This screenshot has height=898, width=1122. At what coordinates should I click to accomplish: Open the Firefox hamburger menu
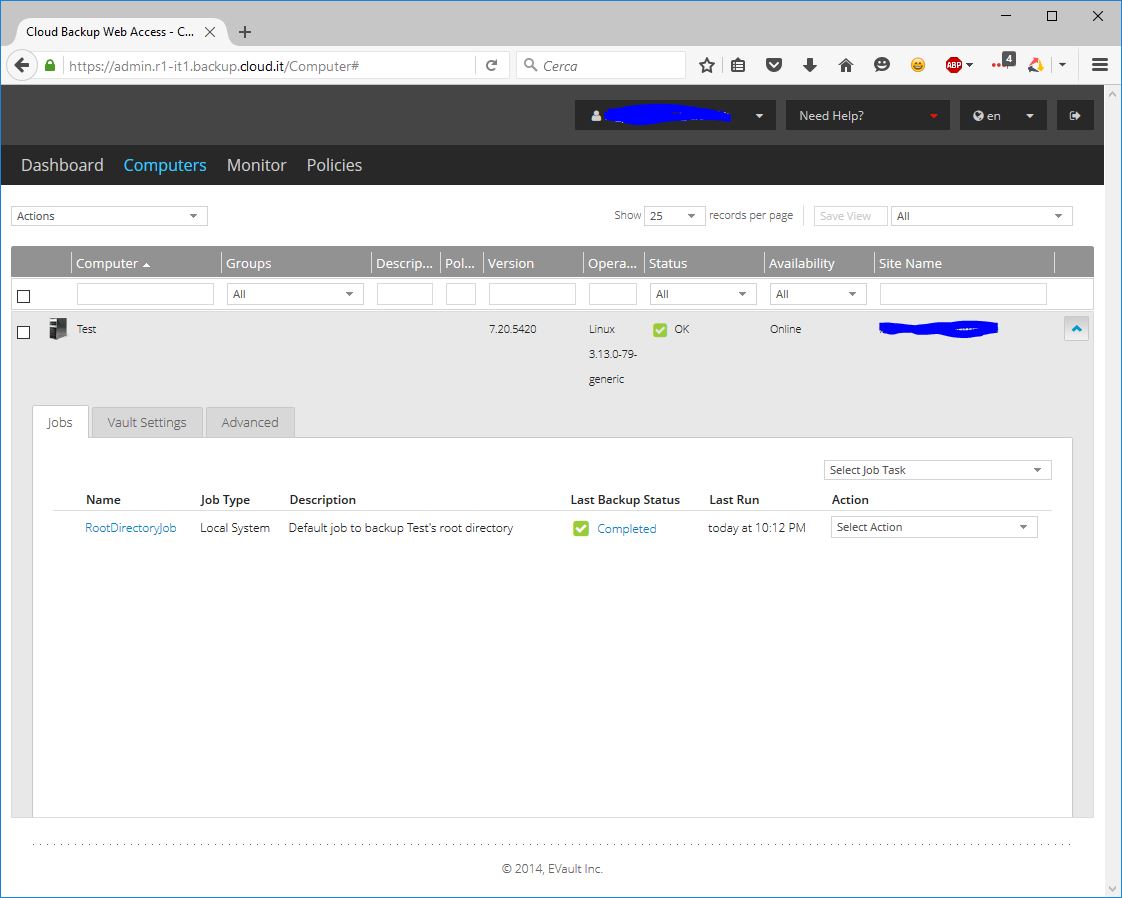tap(1101, 65)
